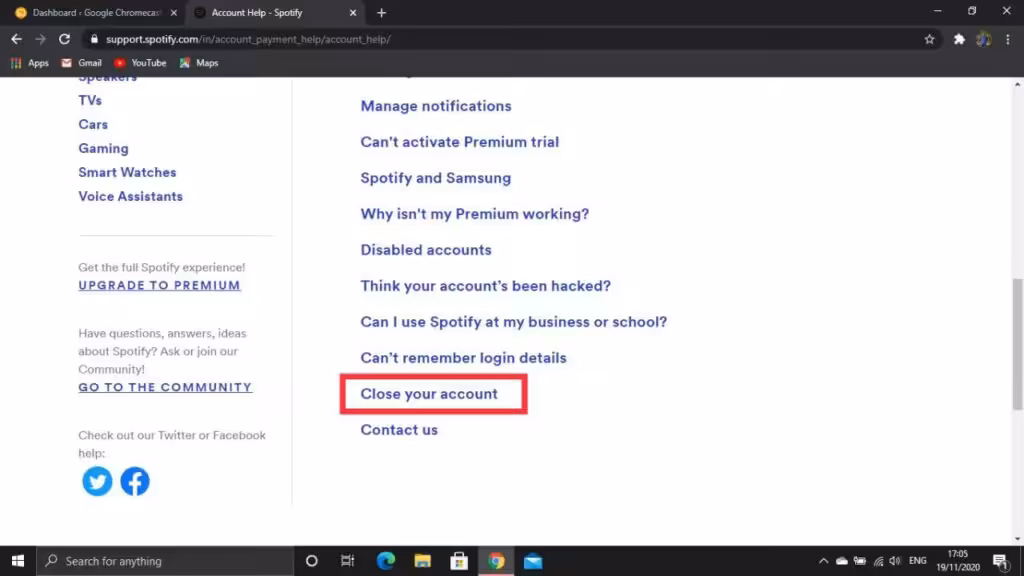Open Voice Assistants sidebar link
Image resolution: width=1024 pixels, height=576 pixels.
[x=131, y=197]
